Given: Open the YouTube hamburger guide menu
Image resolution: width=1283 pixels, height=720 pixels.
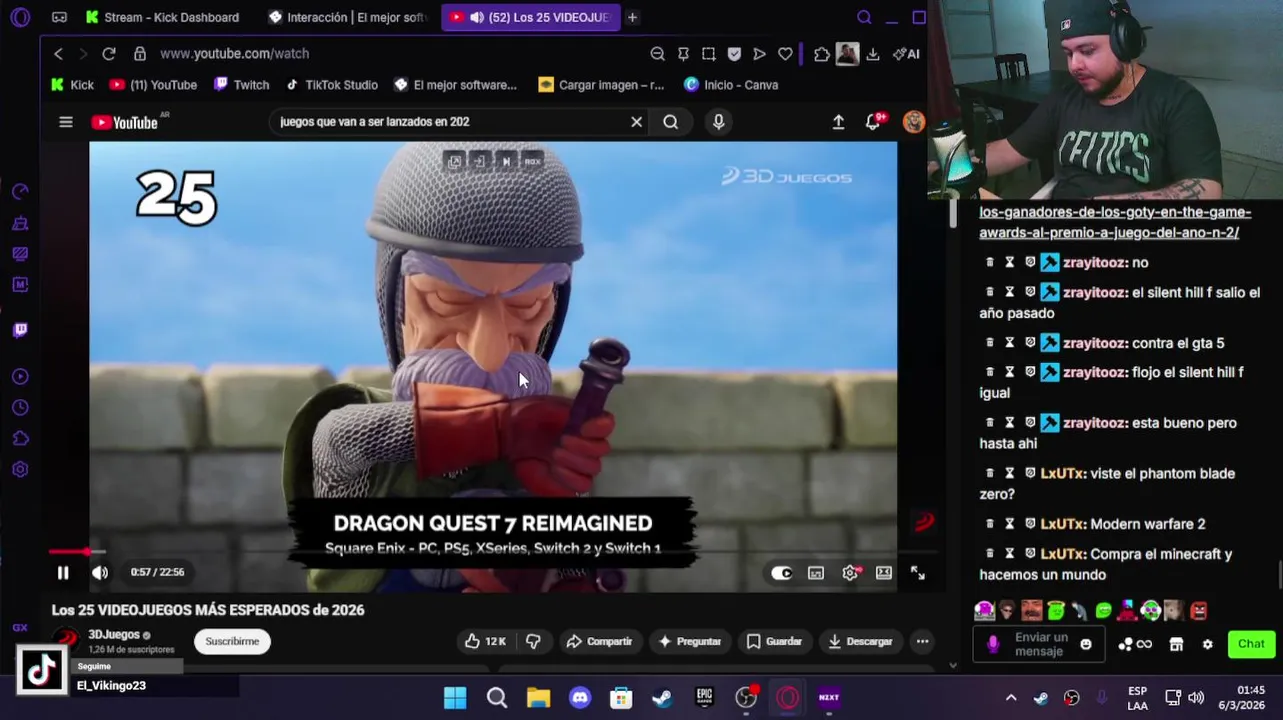Looking at the screenshot, I should (66, 122).
